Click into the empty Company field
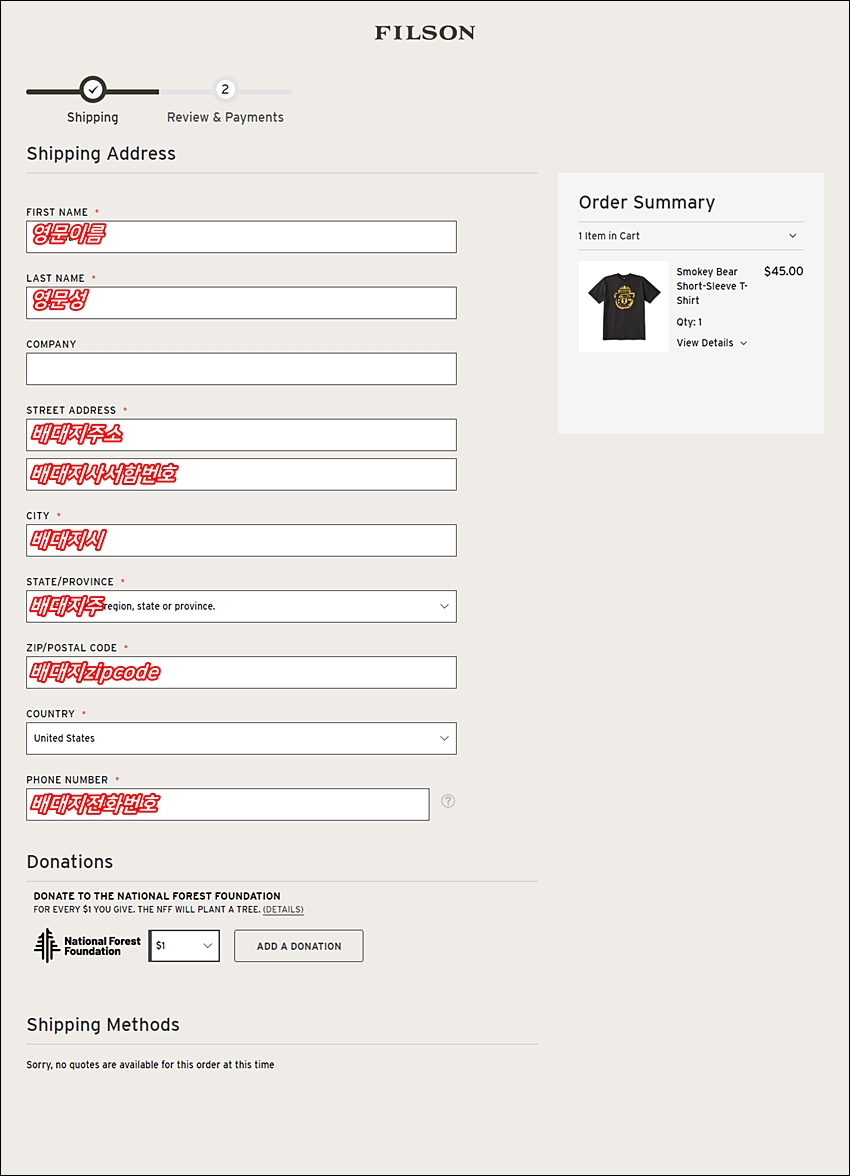Viewport: 850px width, 1176px height. 241,369
